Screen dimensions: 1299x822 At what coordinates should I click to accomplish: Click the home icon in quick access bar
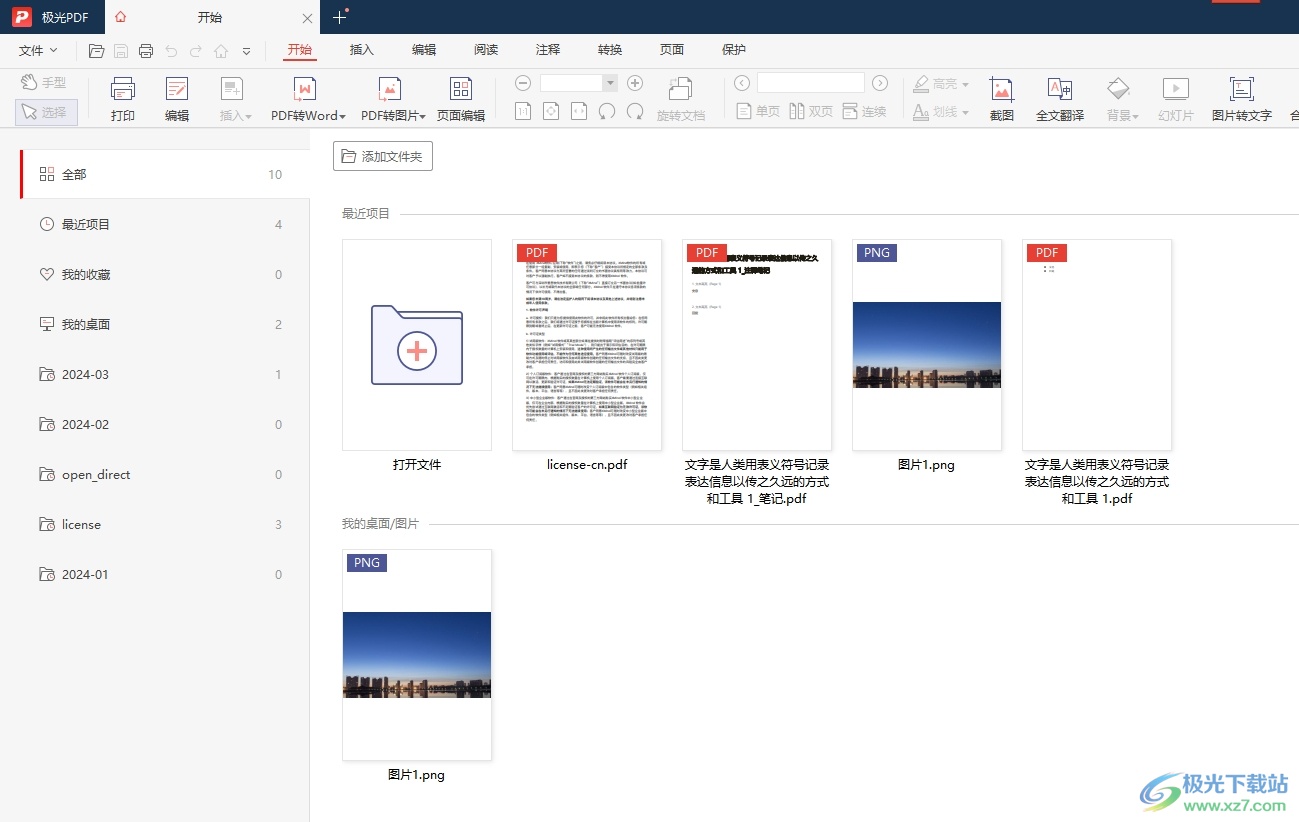(x=221, y=51)
